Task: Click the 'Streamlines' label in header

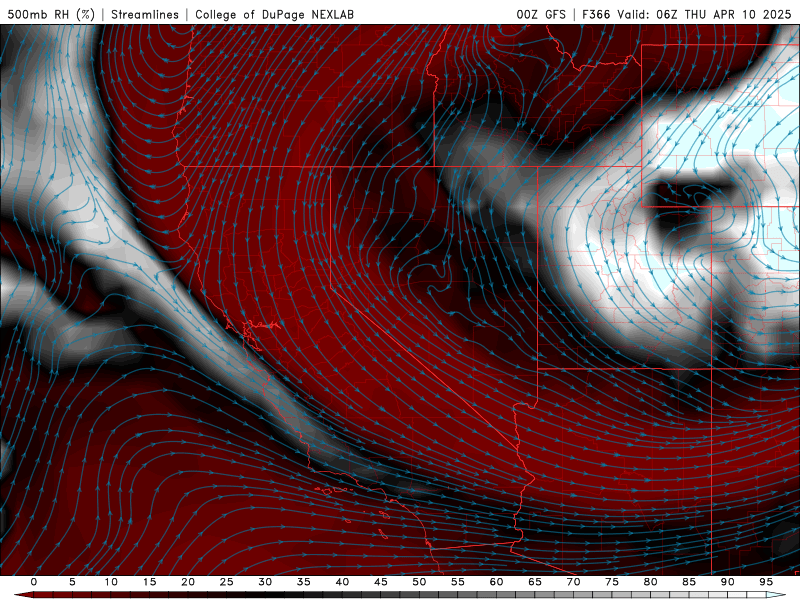Action: (145, 14)
